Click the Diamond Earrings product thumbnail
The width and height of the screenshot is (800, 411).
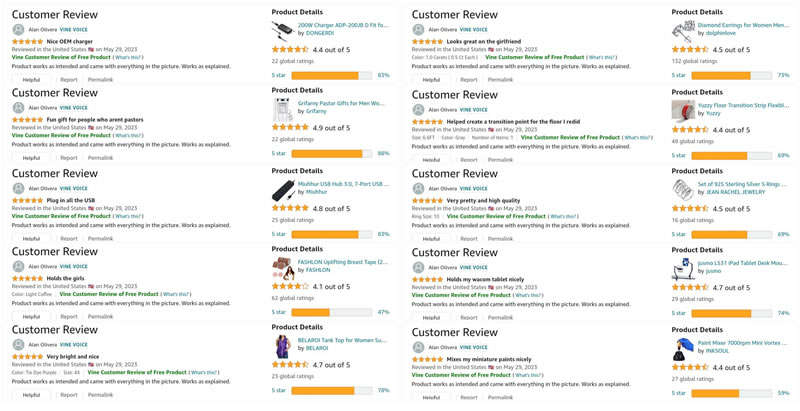pyautogui.click(x=684, y=31)
